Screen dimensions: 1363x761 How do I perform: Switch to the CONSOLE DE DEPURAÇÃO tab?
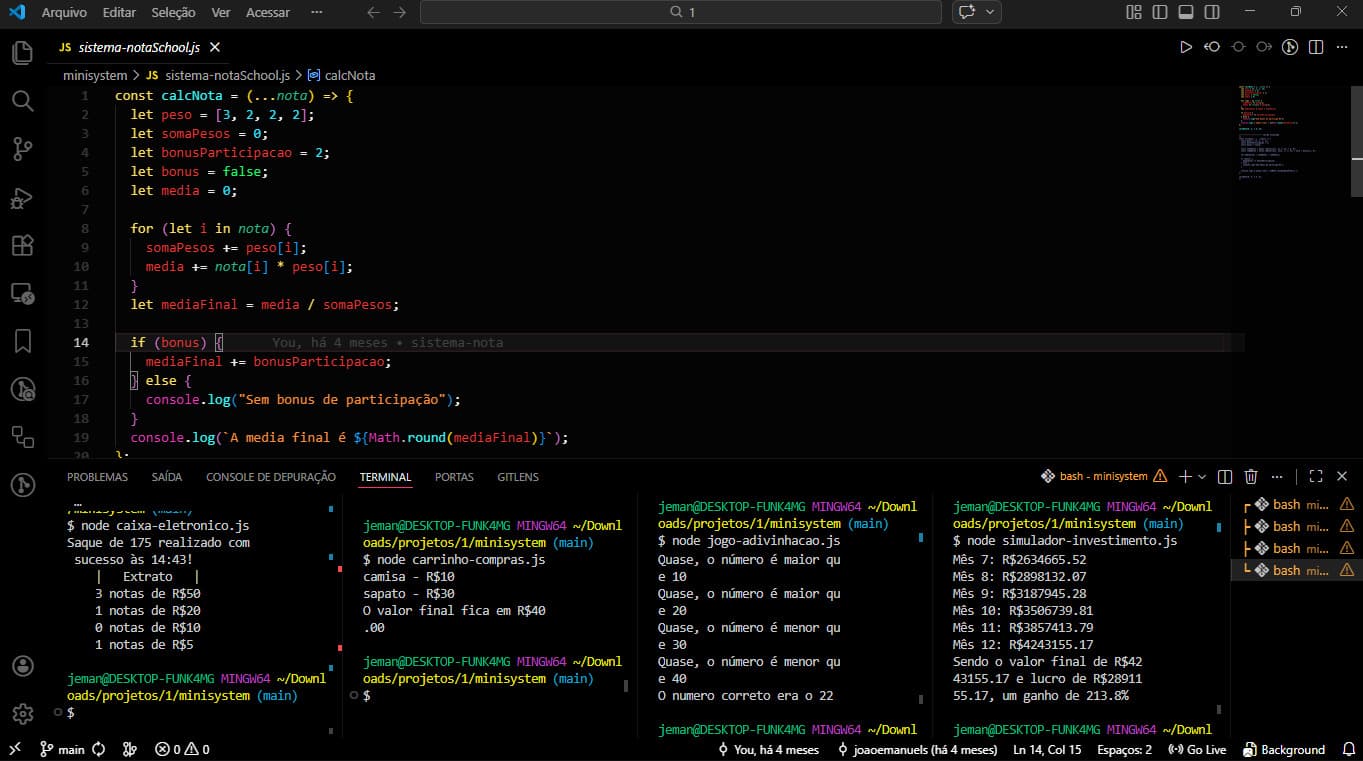click(271, 477)
